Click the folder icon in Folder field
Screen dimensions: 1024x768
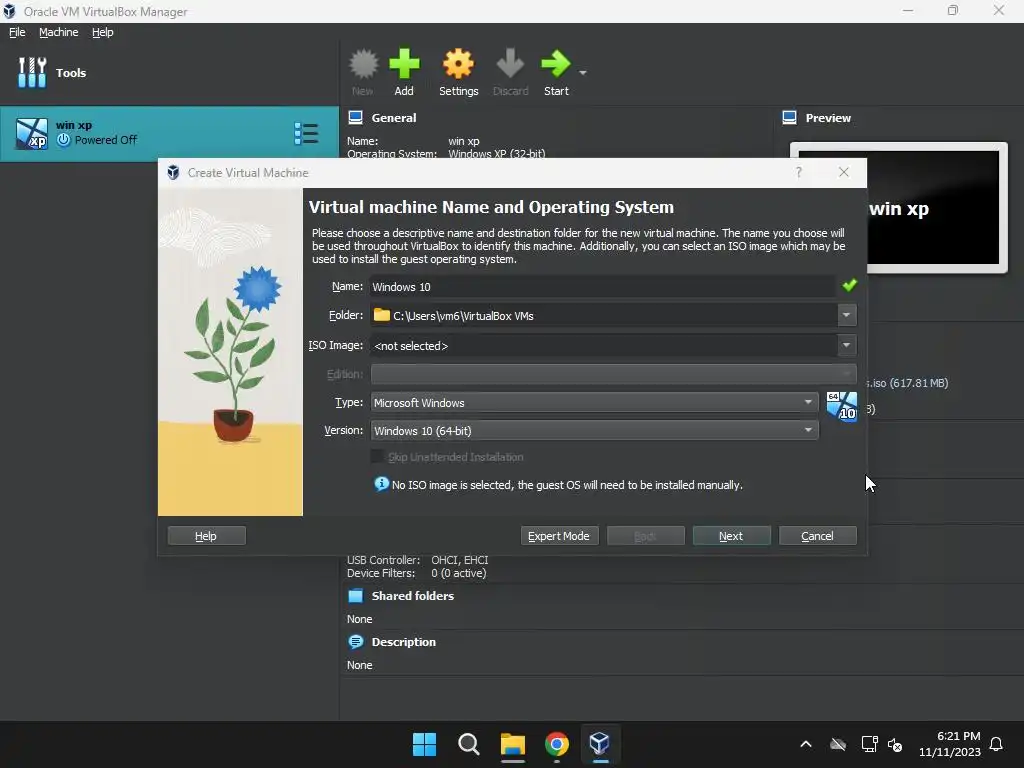381,315
